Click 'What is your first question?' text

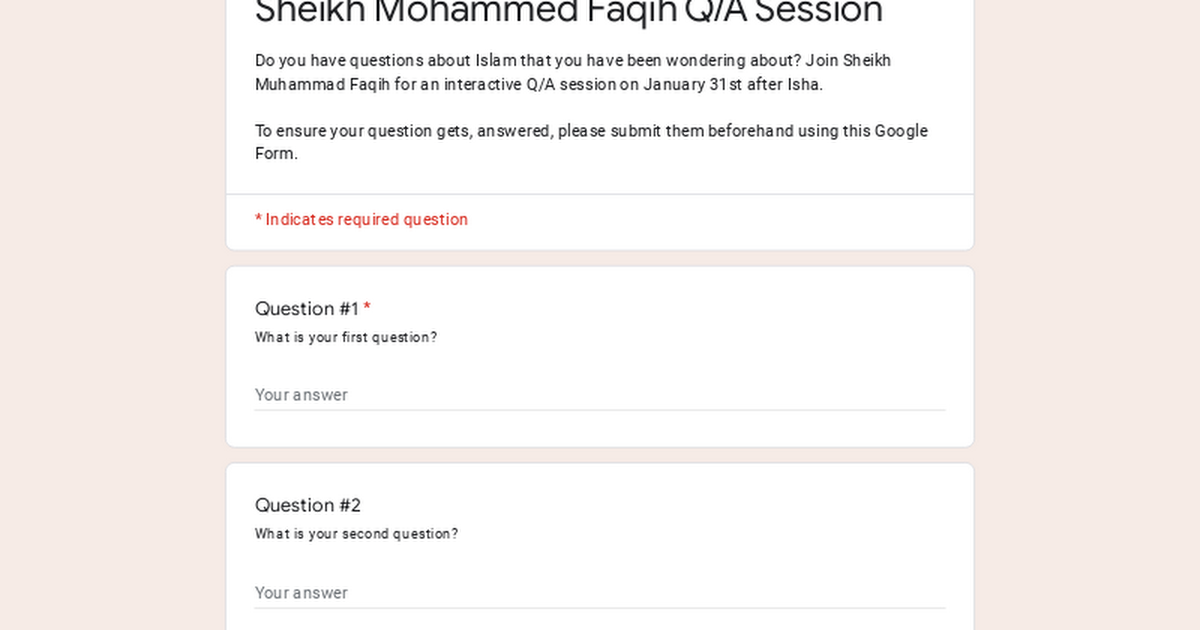(346, 338)
